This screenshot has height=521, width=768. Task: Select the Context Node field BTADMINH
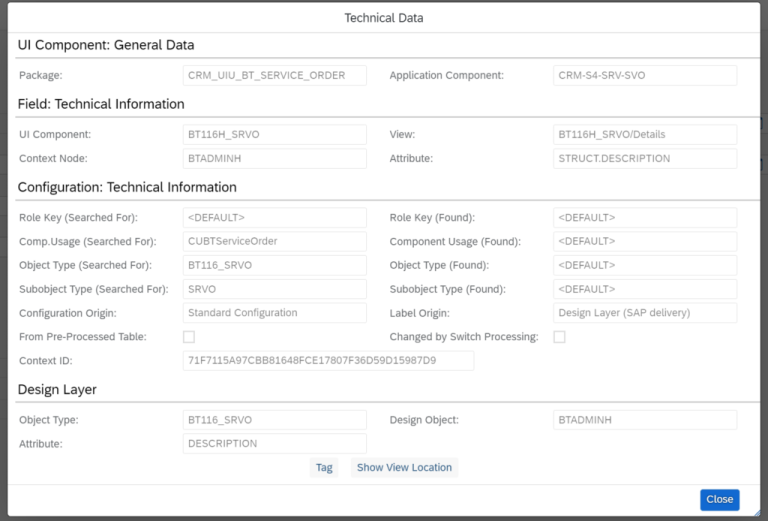click(x=274, y=159)
